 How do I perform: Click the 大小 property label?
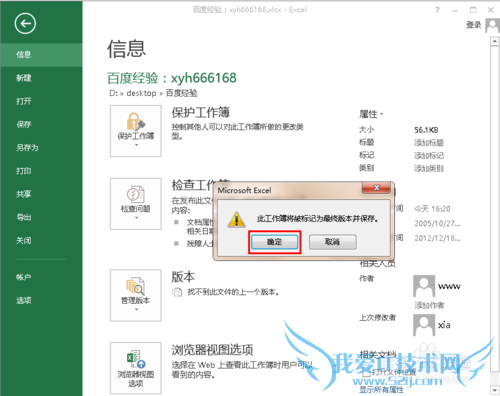pyautogui.click(x=366, y=130)
